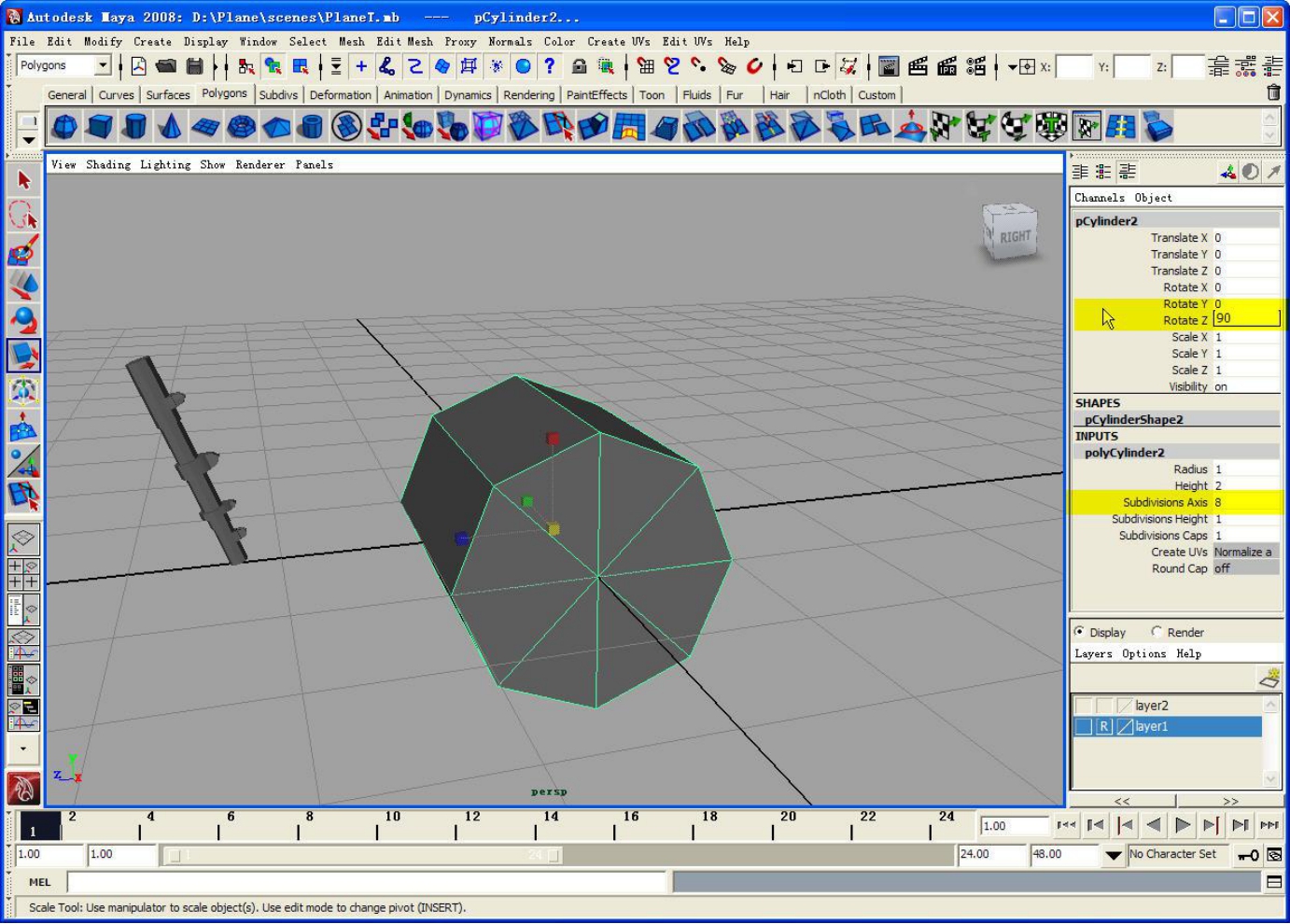
Task: Open the Polygons menu set dropdown
Action: (103, 65)
